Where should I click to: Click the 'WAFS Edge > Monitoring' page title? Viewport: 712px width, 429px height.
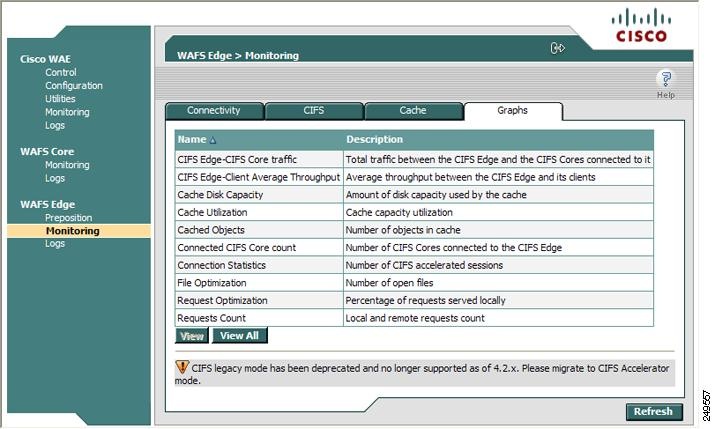click(238, 55)
